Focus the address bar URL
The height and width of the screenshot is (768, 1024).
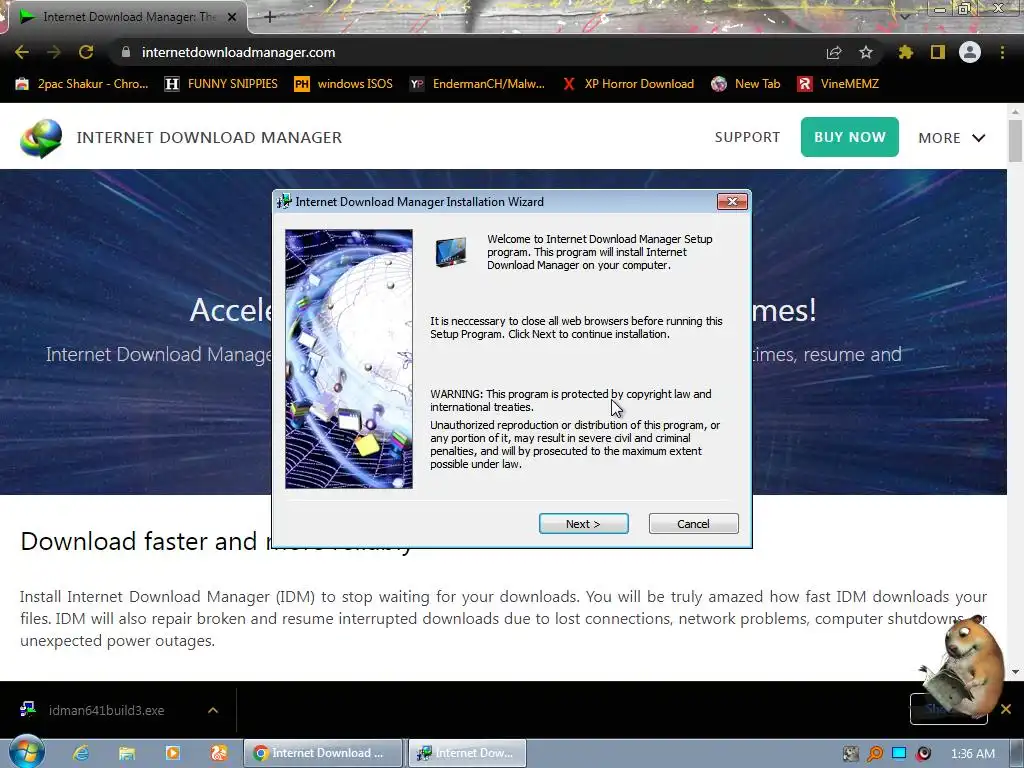click(x=238, y=52)
